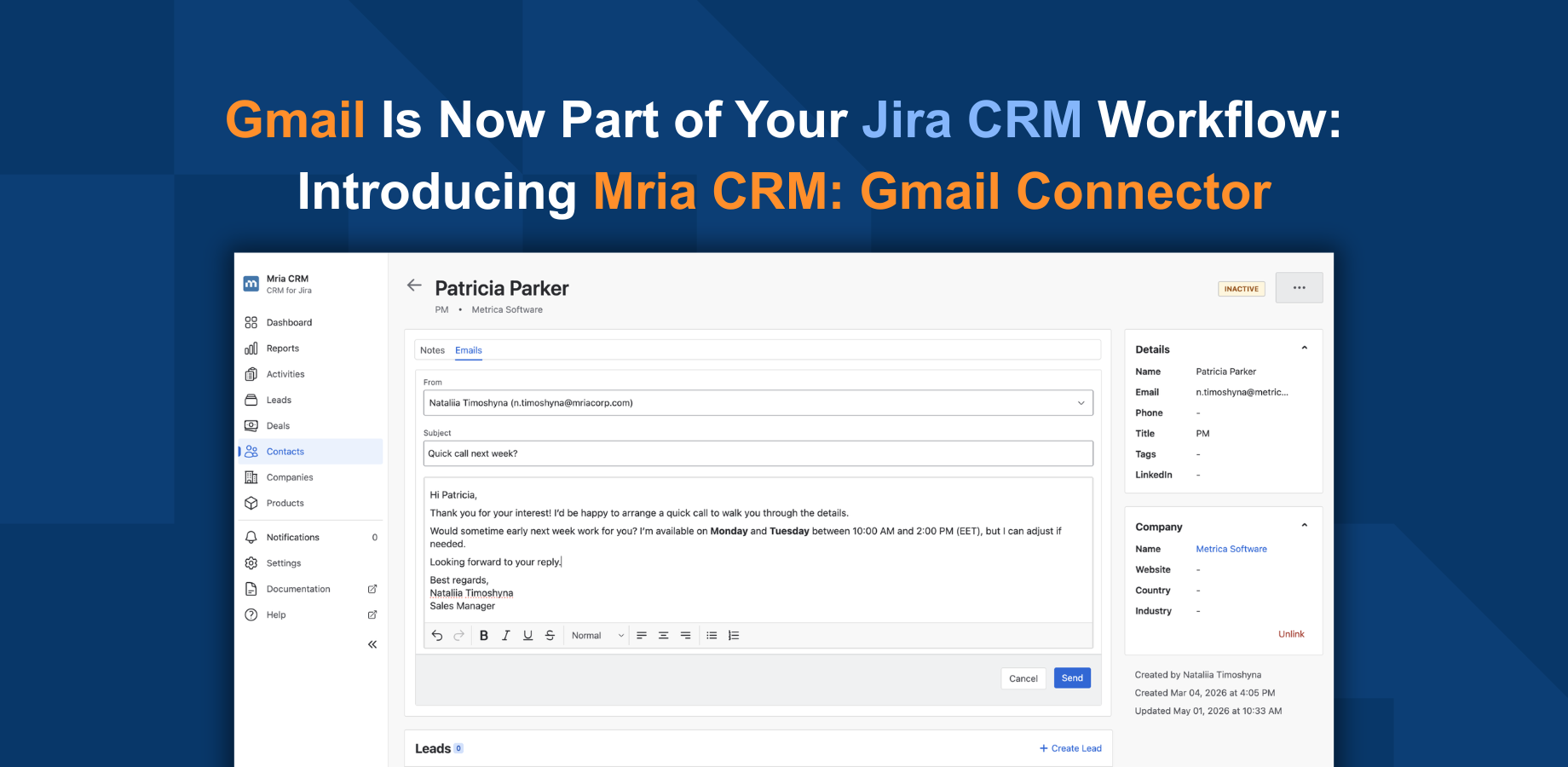Open the Dashboard sidebar icon
This screenshot has height=767, width=1568.
tap(251, 322)
